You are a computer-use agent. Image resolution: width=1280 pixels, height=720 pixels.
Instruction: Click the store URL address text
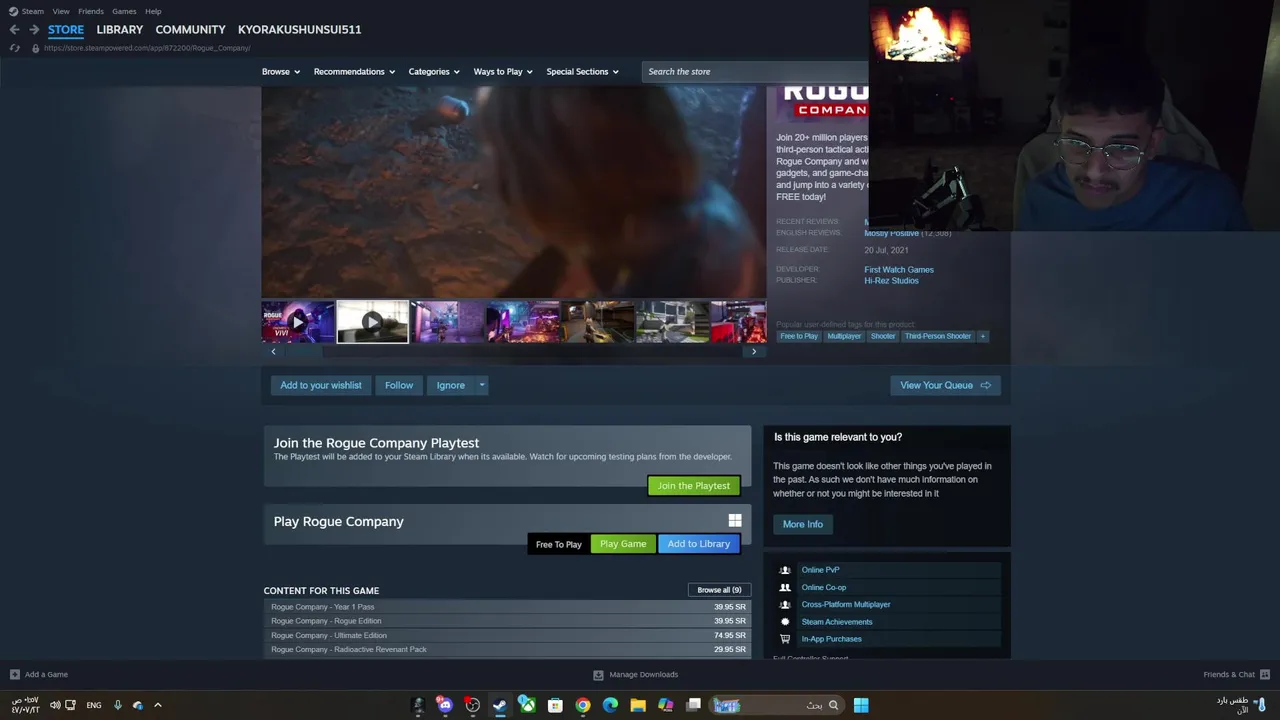(x=147, y=48)
